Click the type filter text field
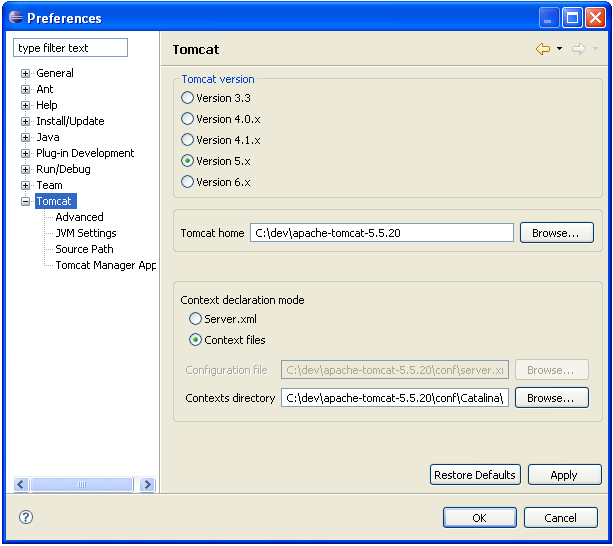This screenshot has width=613, height=546. 70,48
